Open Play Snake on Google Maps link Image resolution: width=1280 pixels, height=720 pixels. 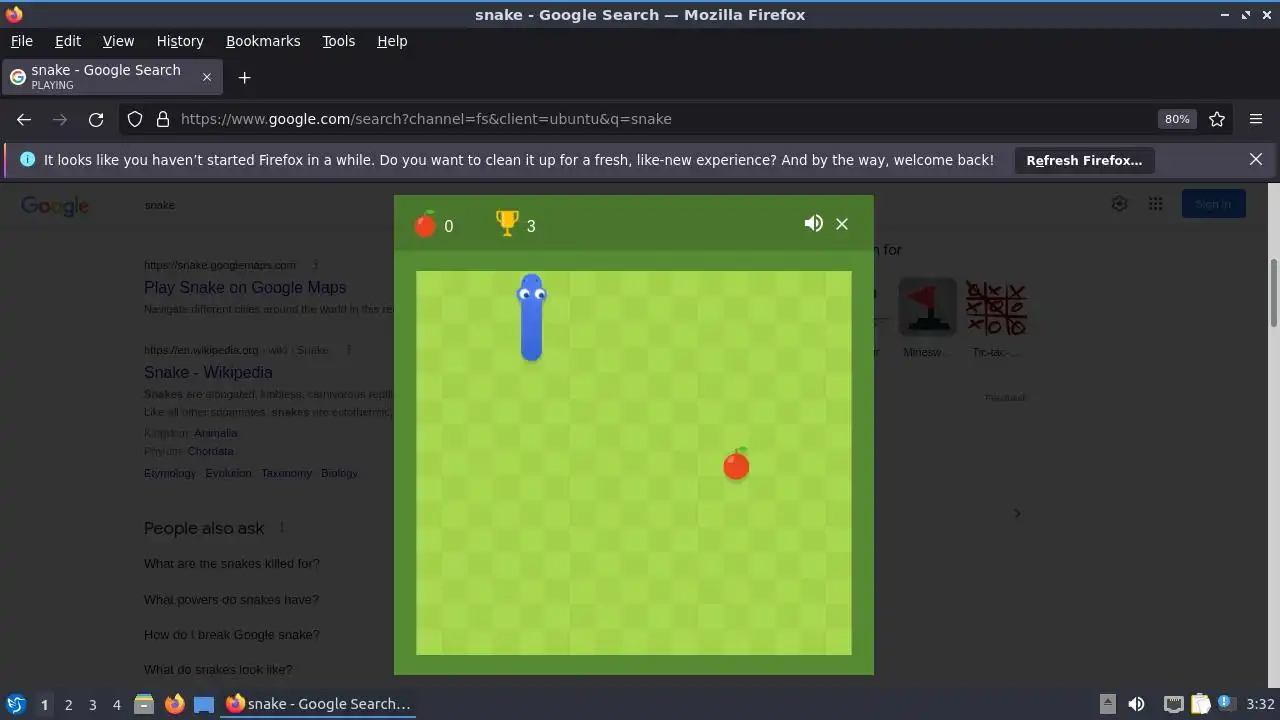(x=245, y=287)
